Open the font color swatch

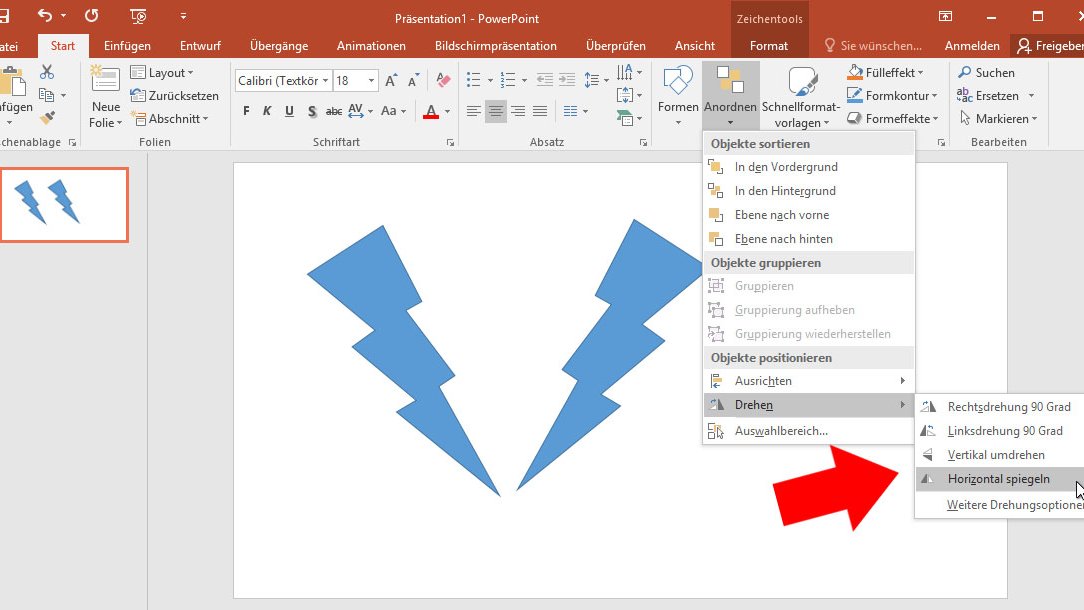click(x=432, y=112)
